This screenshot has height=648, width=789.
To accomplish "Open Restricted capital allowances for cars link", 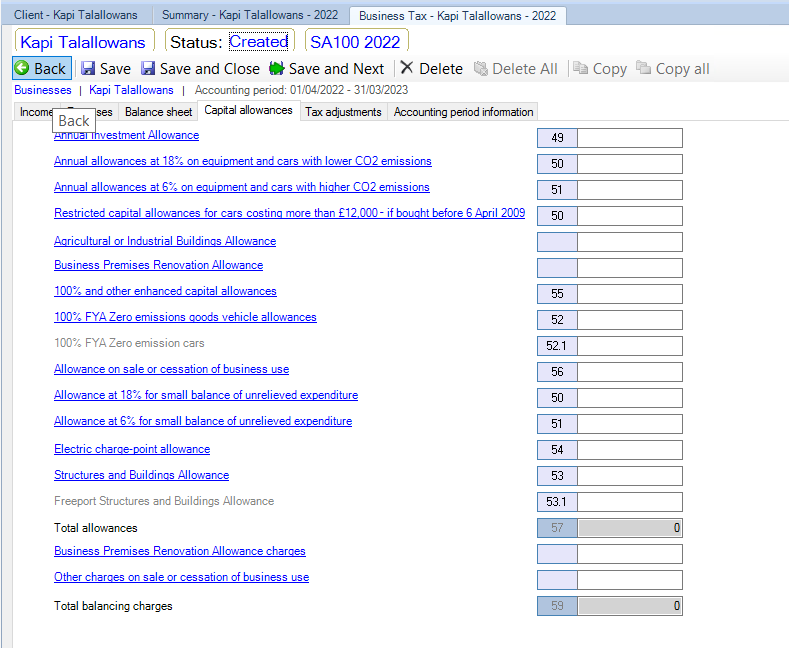I will click(x=289, y=213).
